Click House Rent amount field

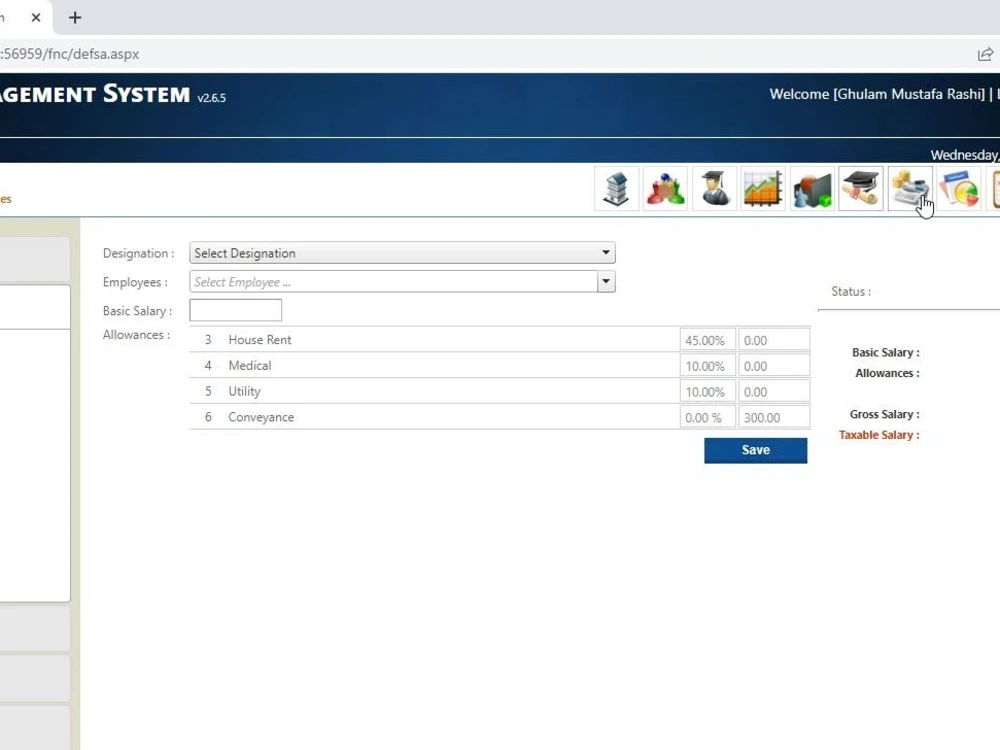(774, 340)
